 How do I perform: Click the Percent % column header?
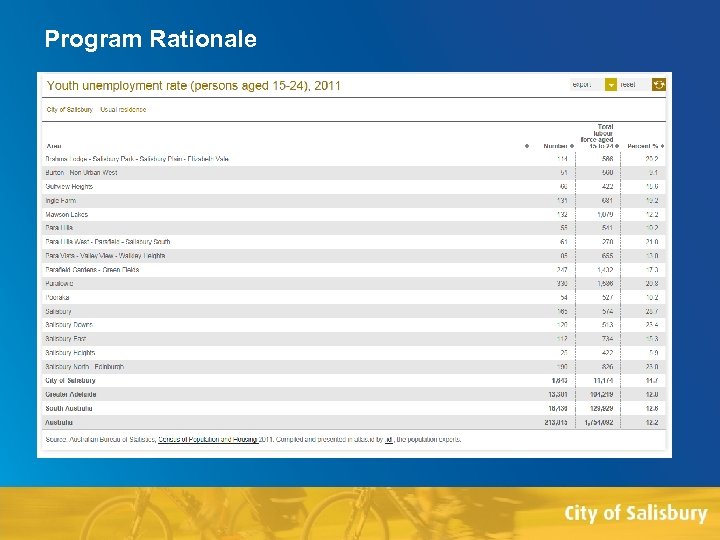click(643, 146)
